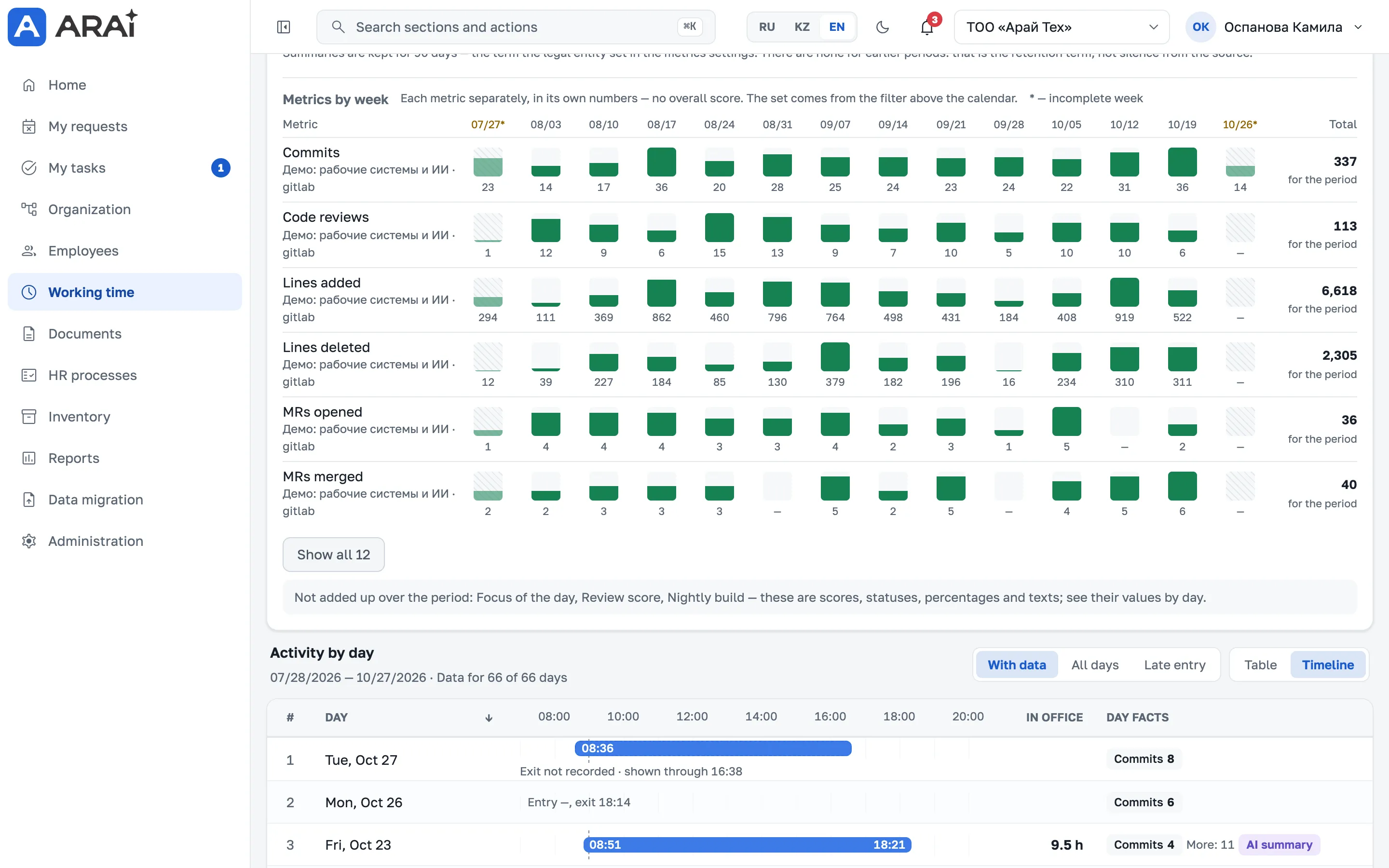Click the Employees people icon
The width and height of the screenshot is (1389, 868).
pos(29,251)
